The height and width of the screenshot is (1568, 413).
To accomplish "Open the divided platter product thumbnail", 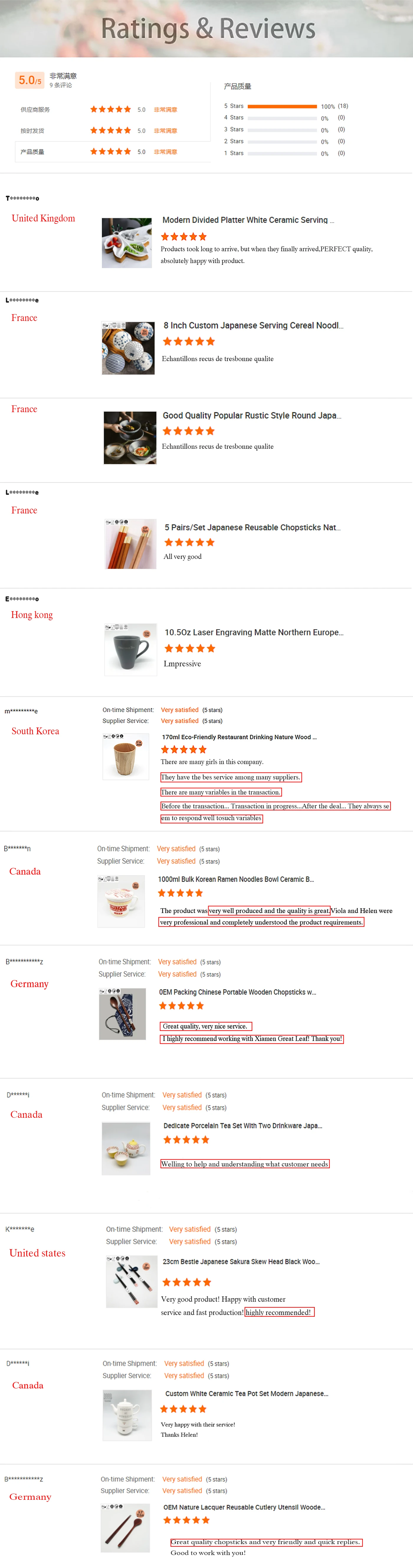I will coord(127,243).
